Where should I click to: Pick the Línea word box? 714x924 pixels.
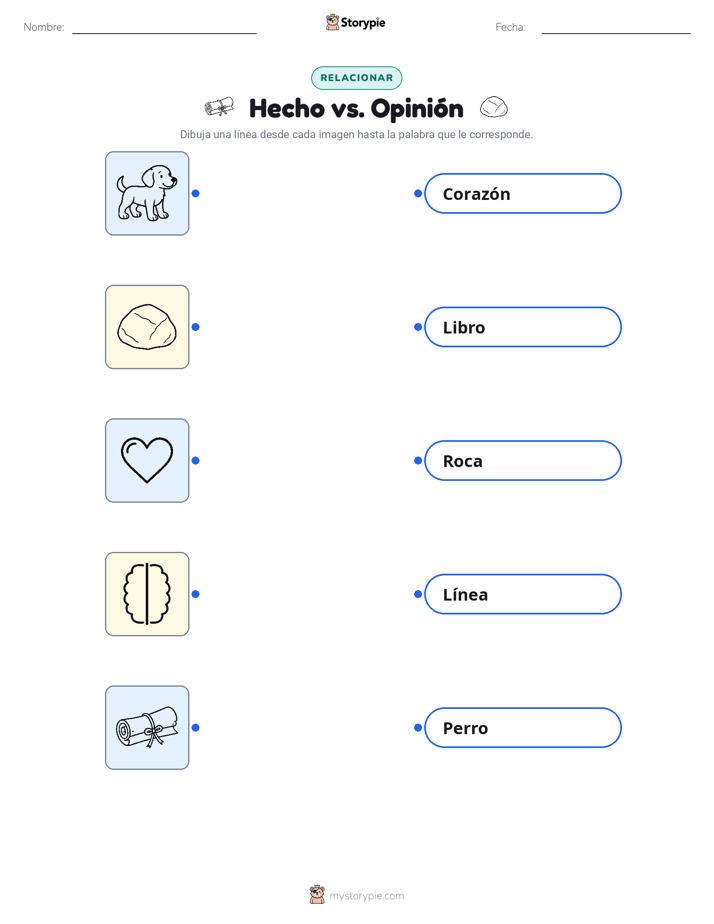point(523,594)
